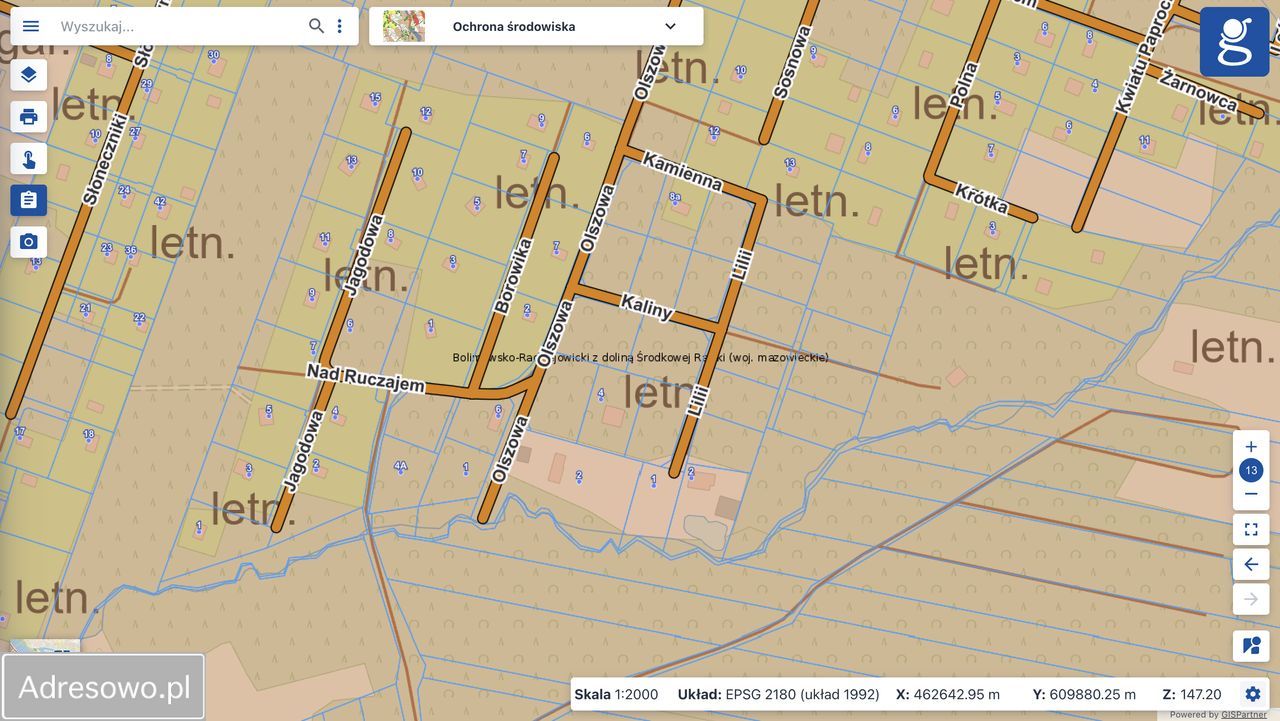Click the Kamienna street label
This screenshot has width=1280, height=721.
(682, 170)
